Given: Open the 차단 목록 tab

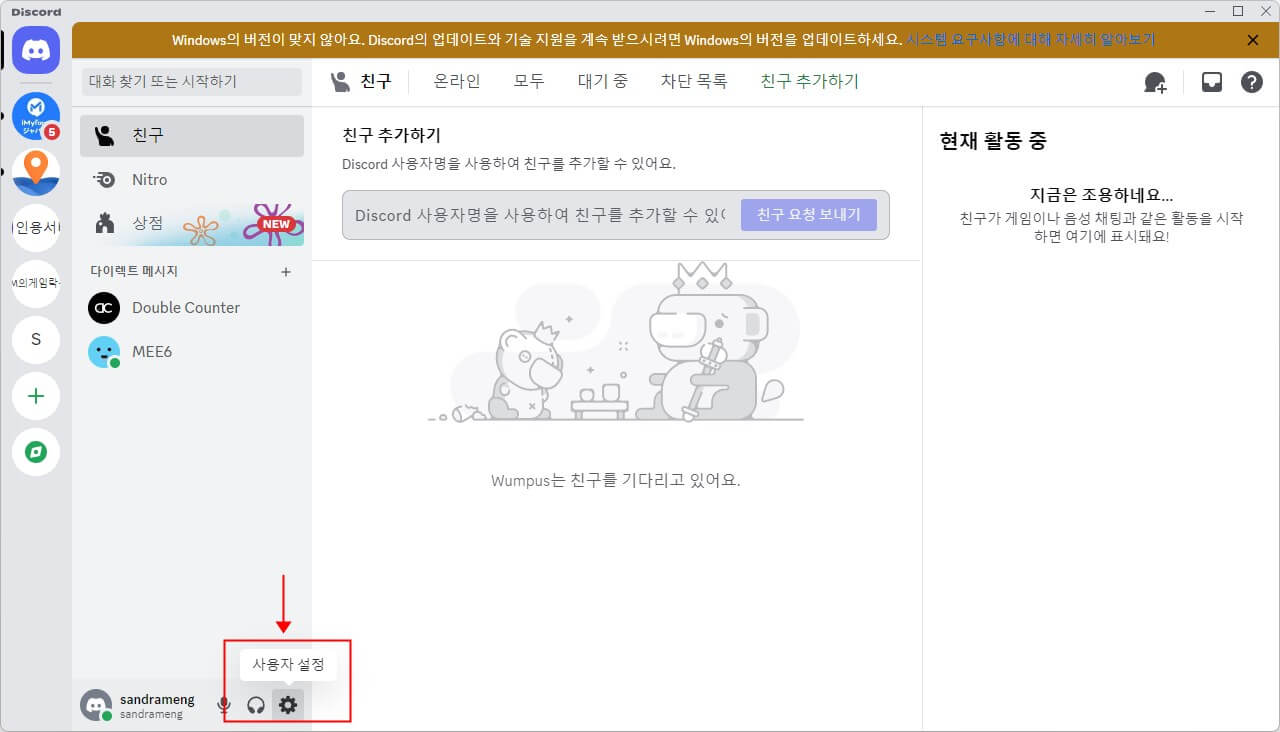Looking at the screenshot, I should [693, 81].
